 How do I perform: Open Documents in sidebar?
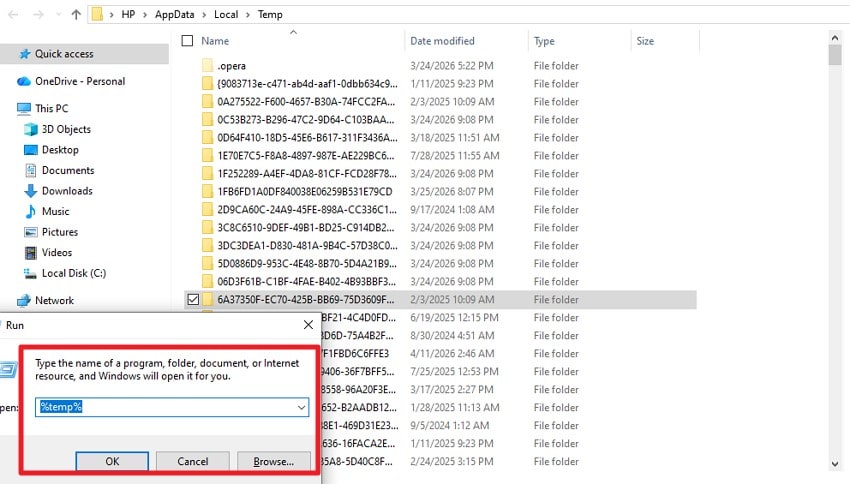tap(68, 170)
